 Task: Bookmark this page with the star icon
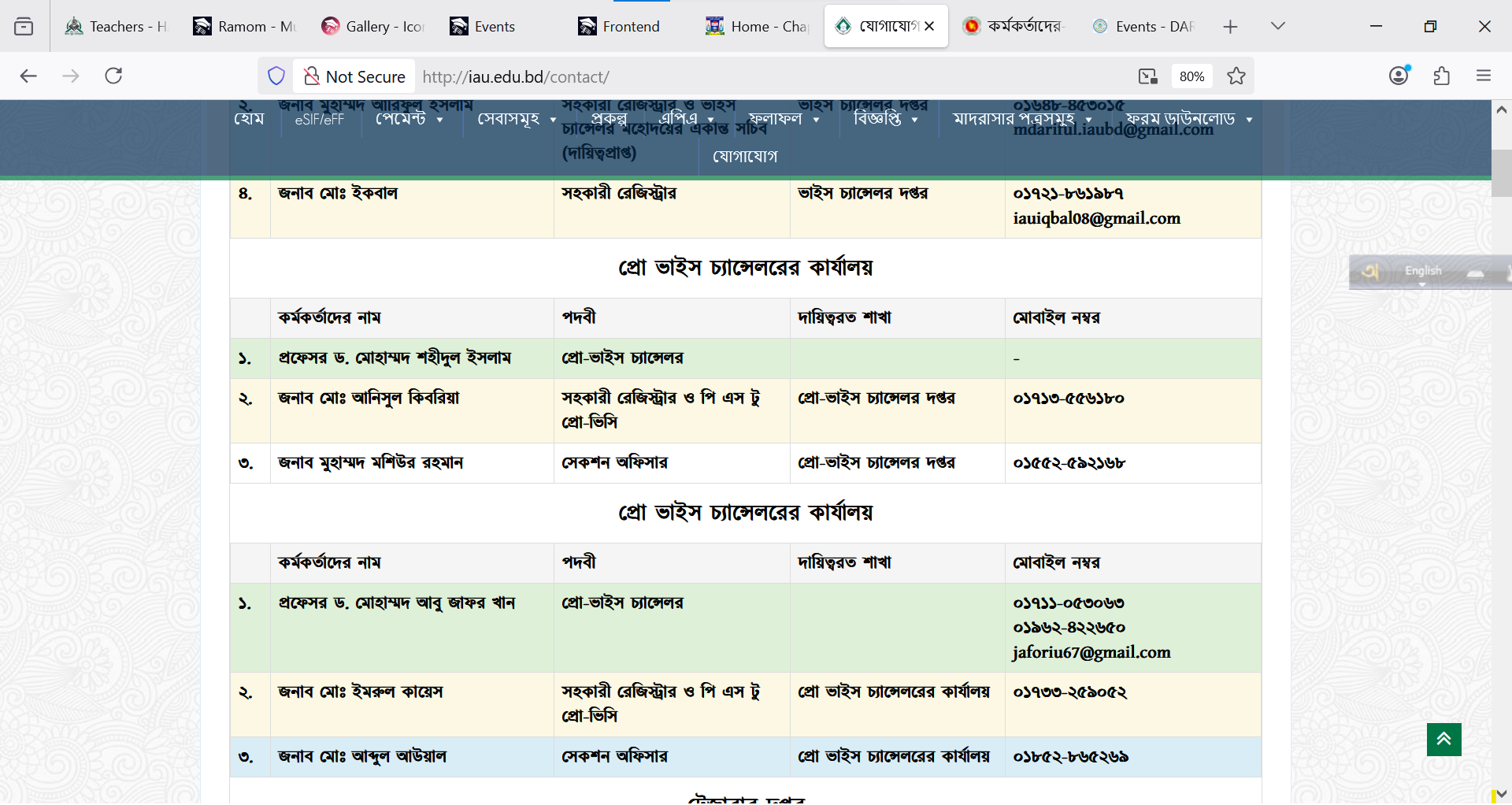point(1236,76)
